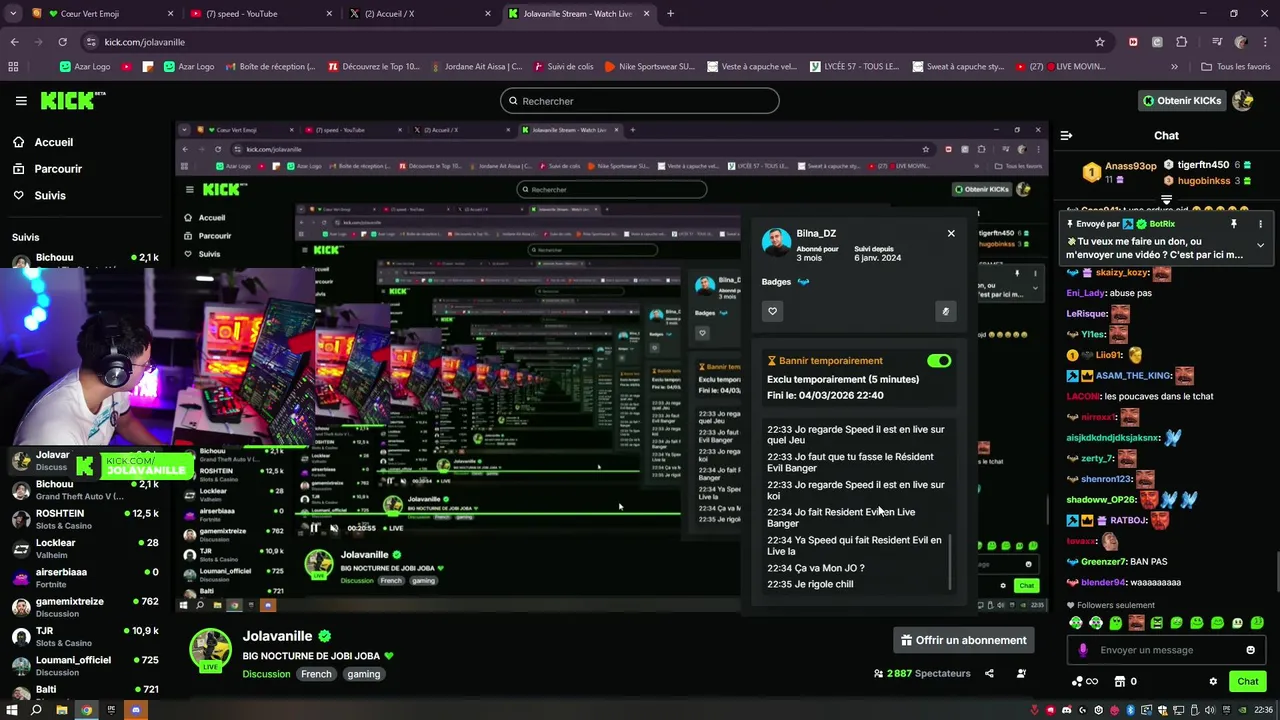This screenshot has width=1280, height=720.
Task: Open taskbar search
Action: tap(36, 710)
